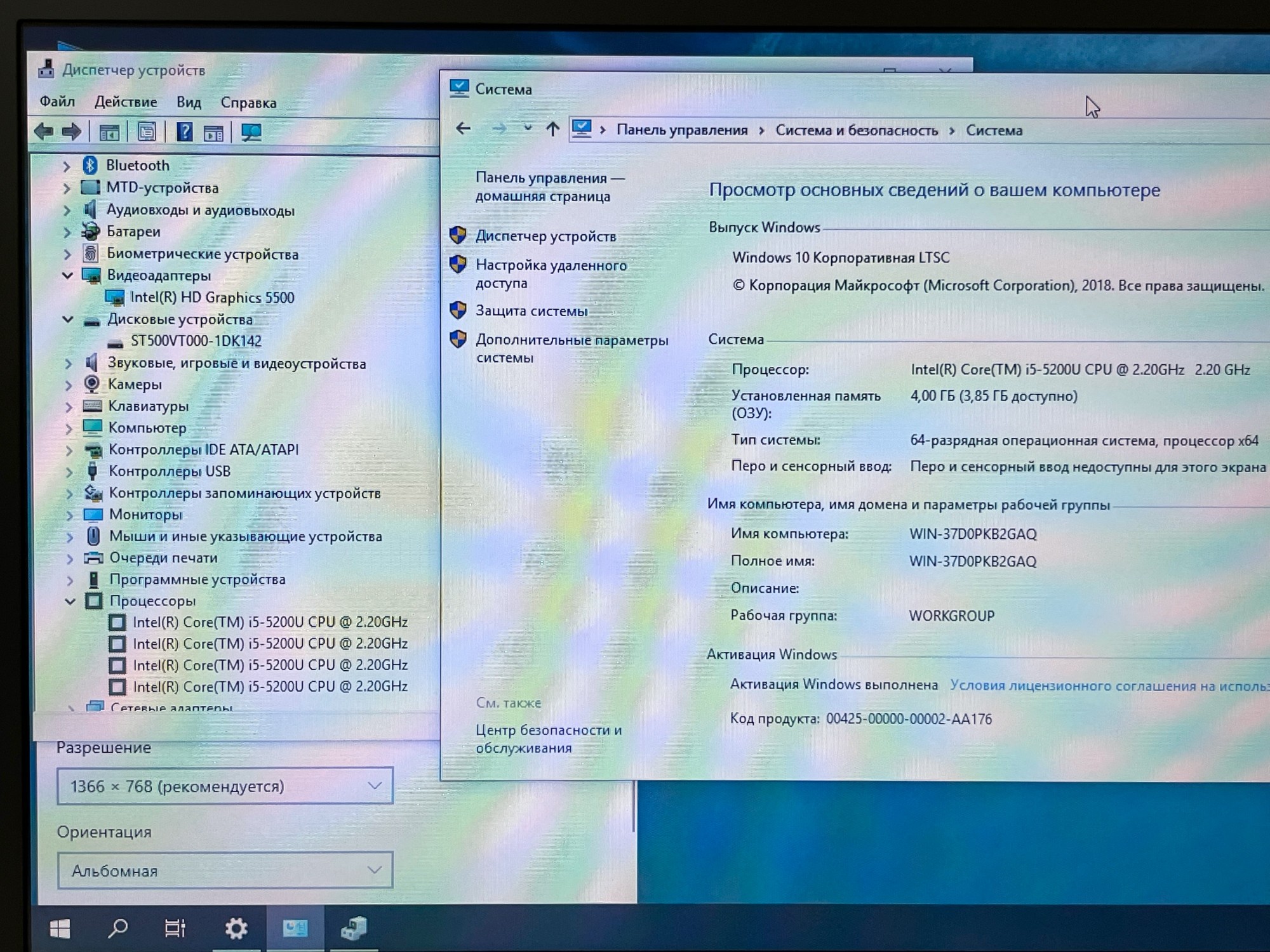The image size is (1270, 952).
Task: Expand Мыши и иные указывающие устройства
Action: [x=70, y=538]
